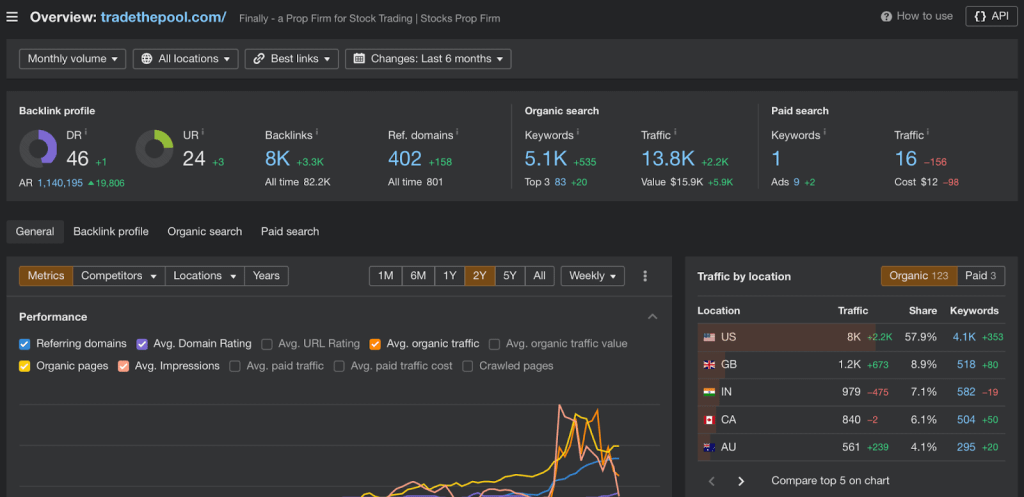The image size is (1024, 497).
Task: Click the US flag icon
Action: 709,338
